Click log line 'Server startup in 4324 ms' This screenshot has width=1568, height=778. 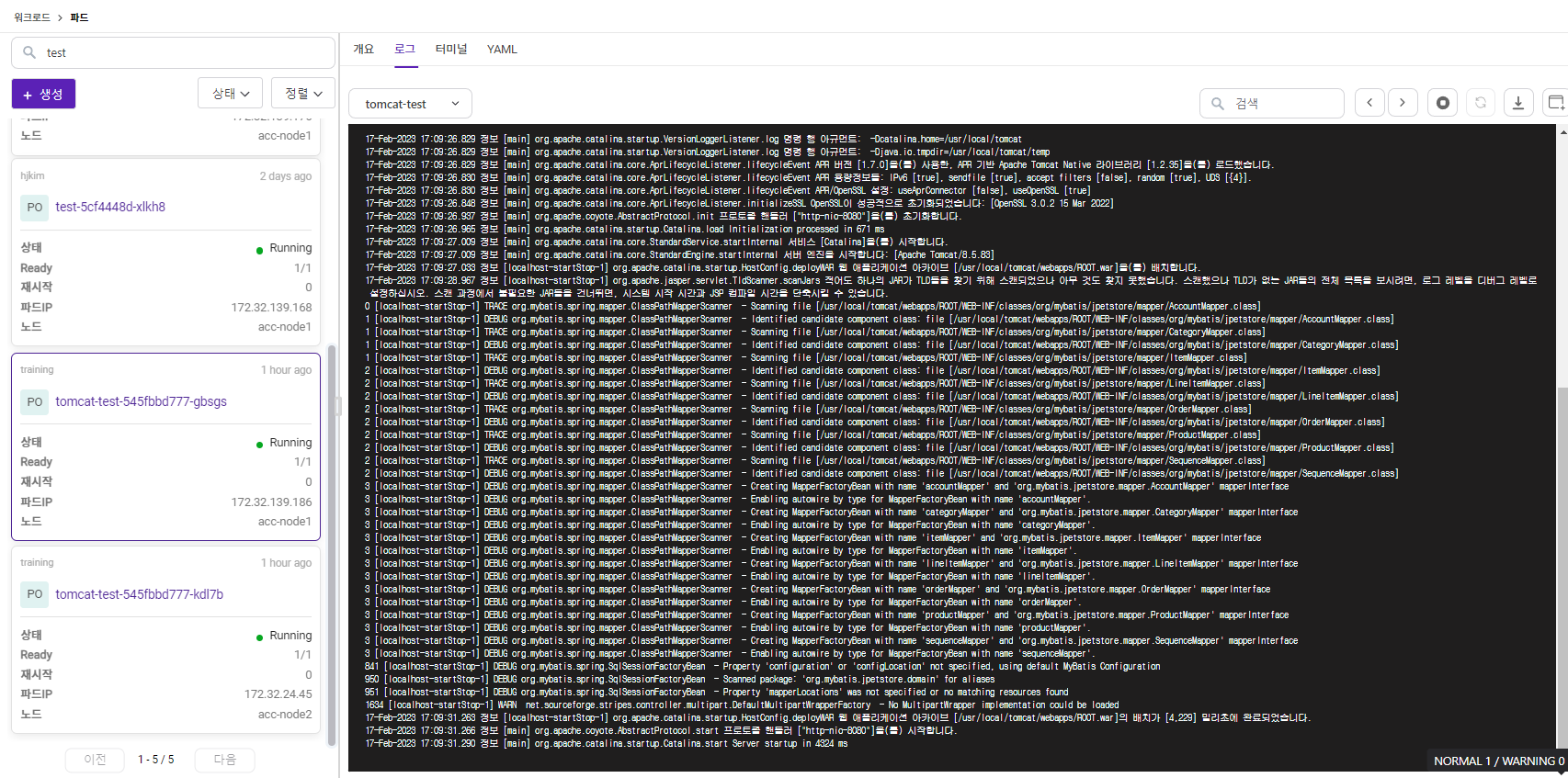pyautogui.click(x=607, y=744)
